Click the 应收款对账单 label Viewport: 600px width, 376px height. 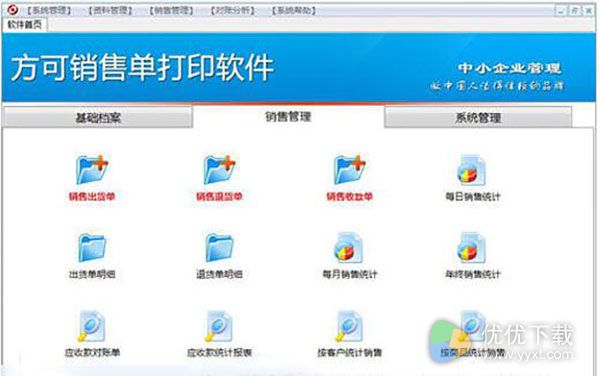(x=92, y=352)
